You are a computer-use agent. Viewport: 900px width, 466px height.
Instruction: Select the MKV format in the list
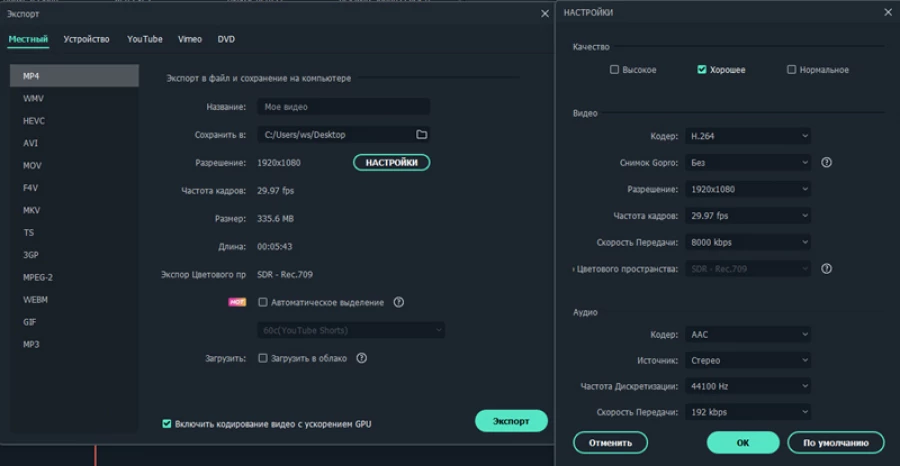pos(33,210)
